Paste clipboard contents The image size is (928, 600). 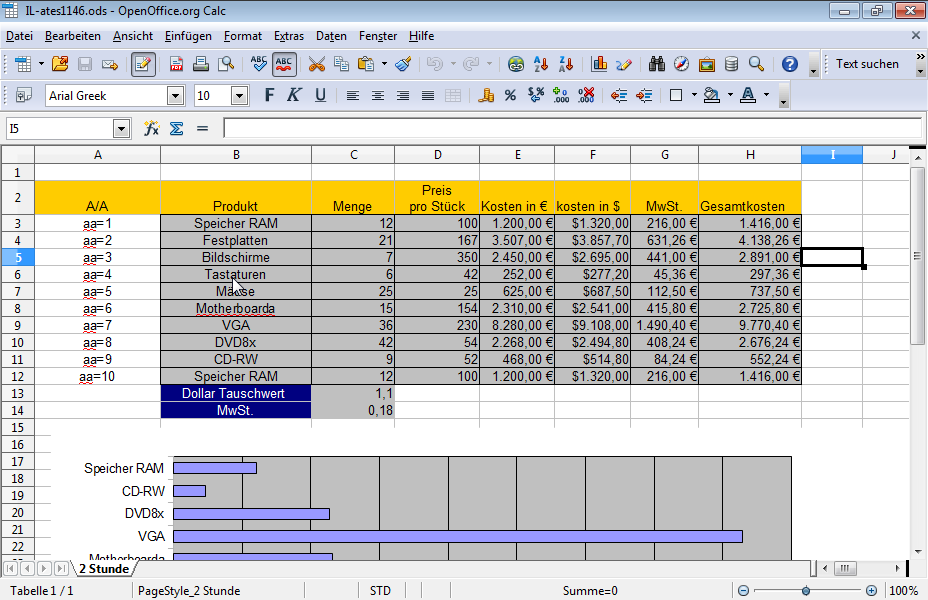click(x=366, y=64)
